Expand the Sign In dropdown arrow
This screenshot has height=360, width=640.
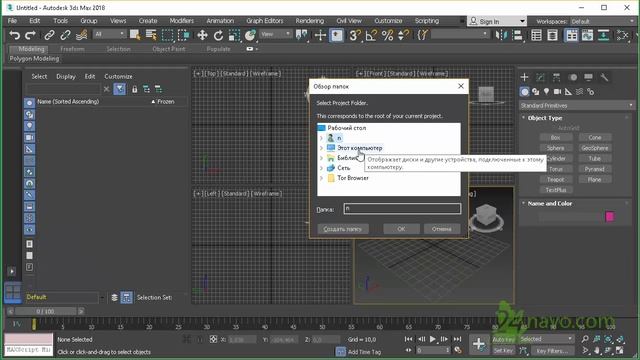522,21
